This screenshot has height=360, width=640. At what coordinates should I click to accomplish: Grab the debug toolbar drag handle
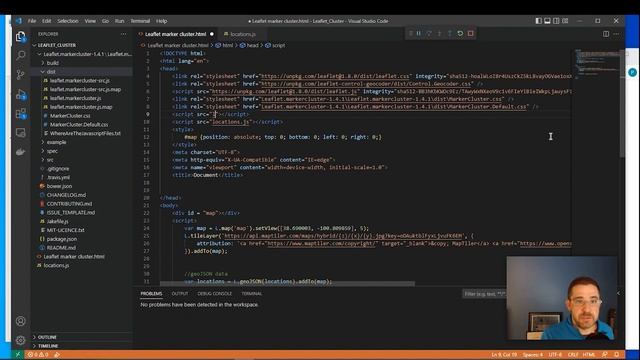[410, 33]
